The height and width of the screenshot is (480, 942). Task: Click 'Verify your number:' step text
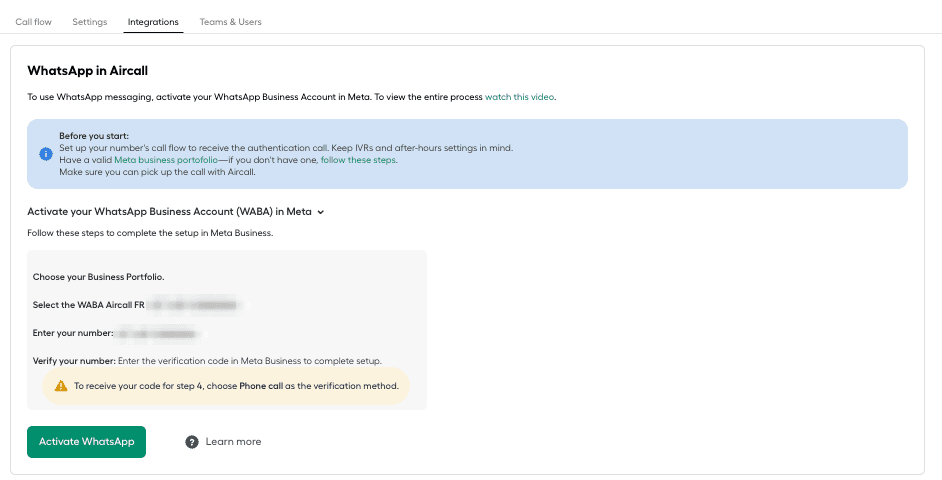pyautogui.click(x=74, y=361)
